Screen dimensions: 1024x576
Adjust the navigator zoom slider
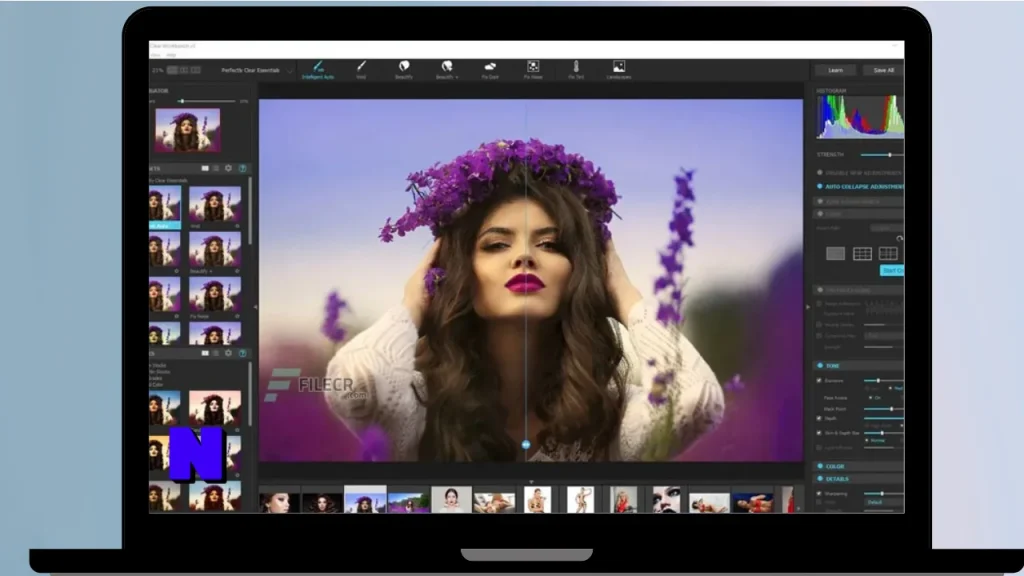pyautogui.click(x=207, y=101)
